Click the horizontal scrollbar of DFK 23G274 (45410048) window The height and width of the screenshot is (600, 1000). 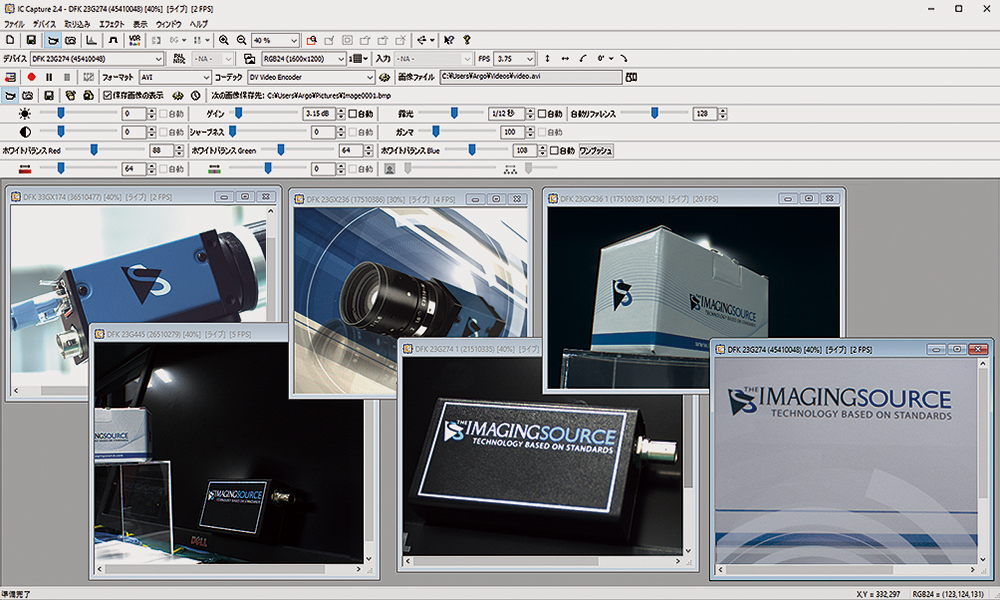pyautogui.click(x=845, y=569)
